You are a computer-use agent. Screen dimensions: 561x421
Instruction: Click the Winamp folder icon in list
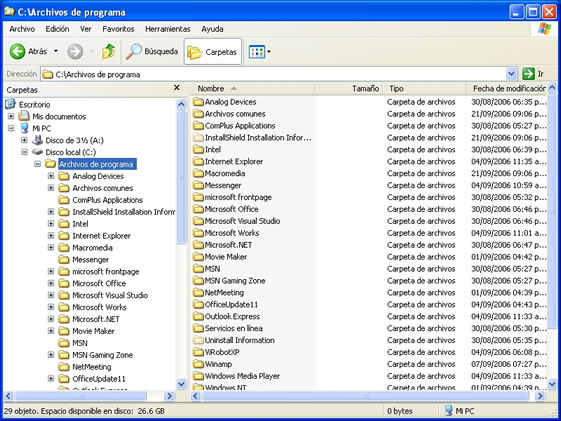(198, 364)
